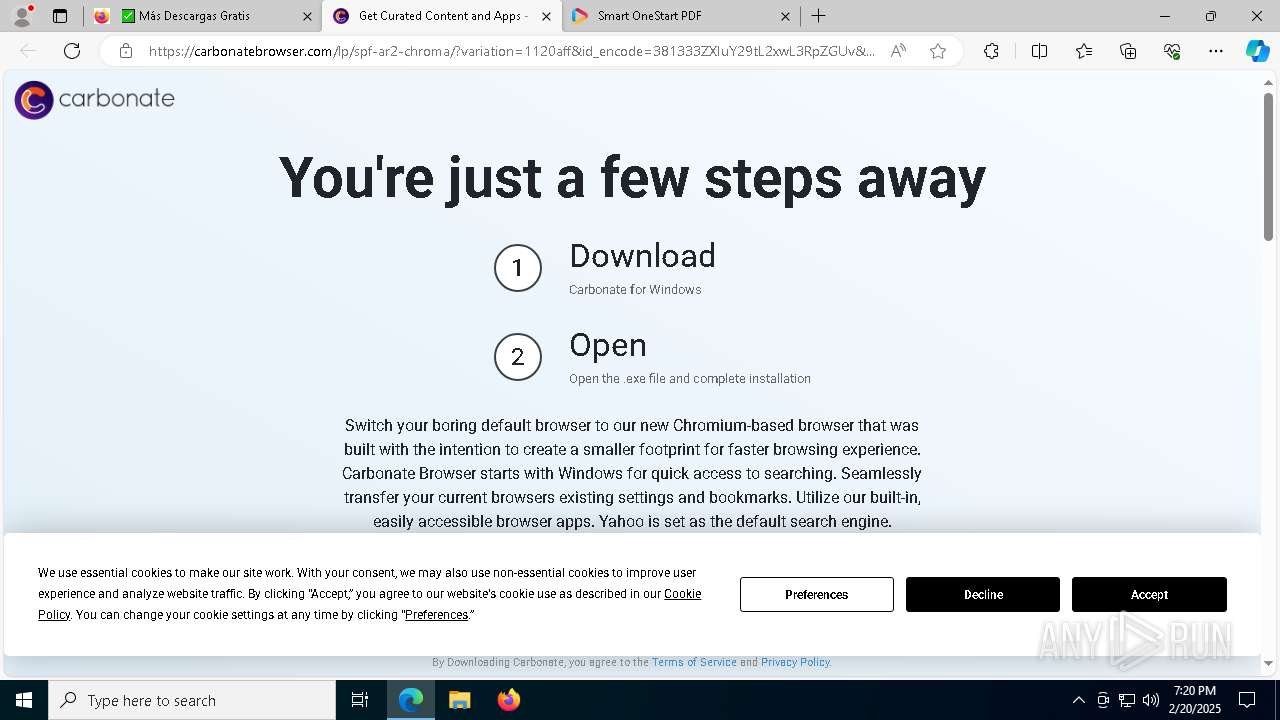Viewport: 1280px width, 720px height.
Task: Open the clock and calendar
Action: (1195, 700)
